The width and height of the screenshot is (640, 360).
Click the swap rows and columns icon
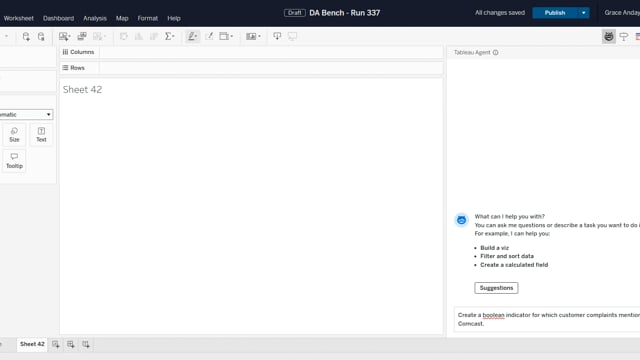123,36
